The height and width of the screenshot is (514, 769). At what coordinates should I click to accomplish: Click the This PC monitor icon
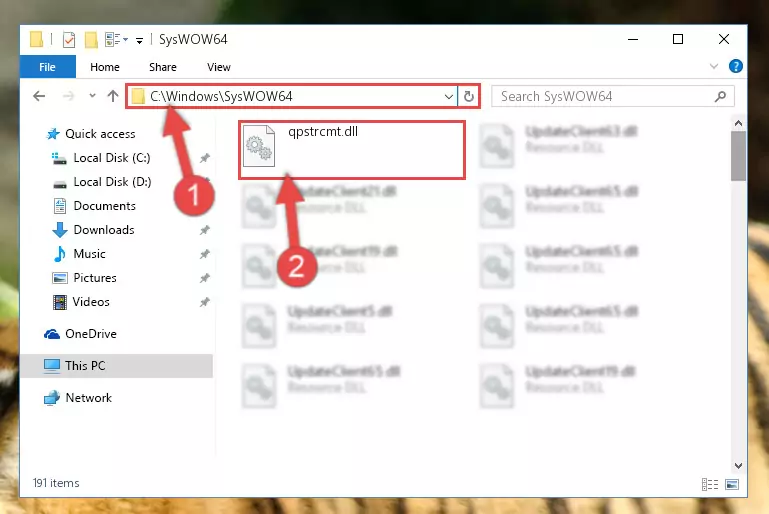click(x=52, y=366)
